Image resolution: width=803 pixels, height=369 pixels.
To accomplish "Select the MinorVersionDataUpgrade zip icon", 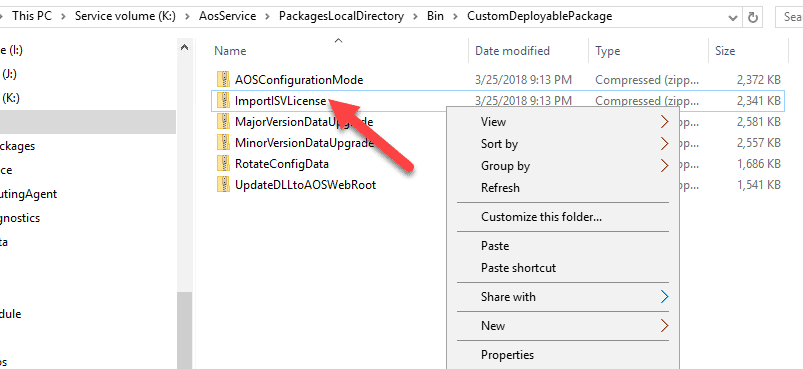I will tap(223, 143).
